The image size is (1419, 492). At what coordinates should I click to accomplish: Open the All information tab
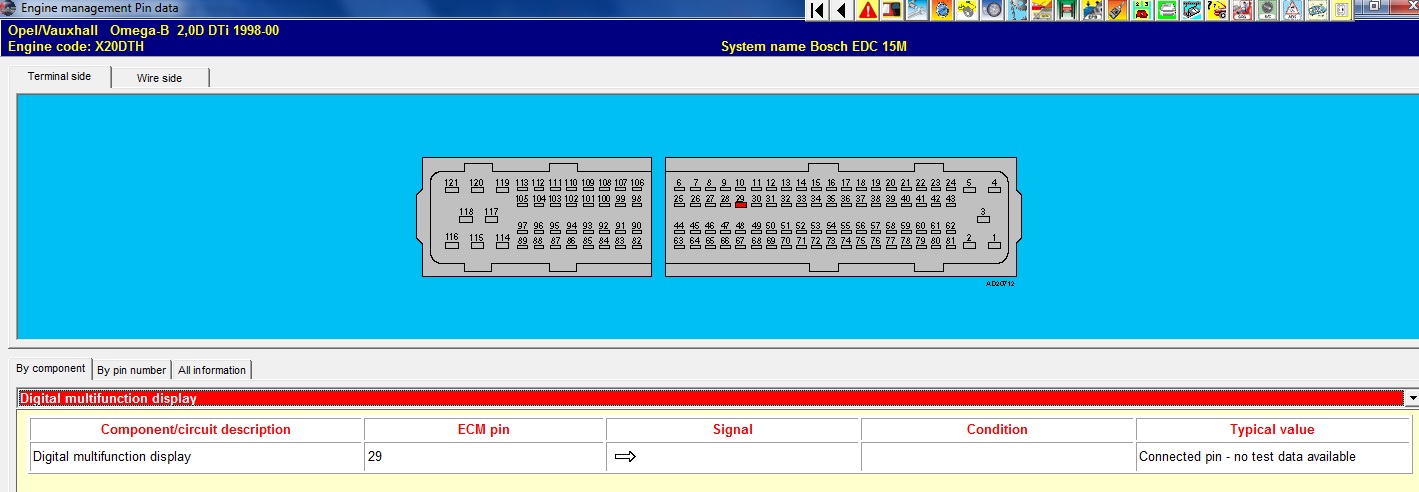(212, 370)
